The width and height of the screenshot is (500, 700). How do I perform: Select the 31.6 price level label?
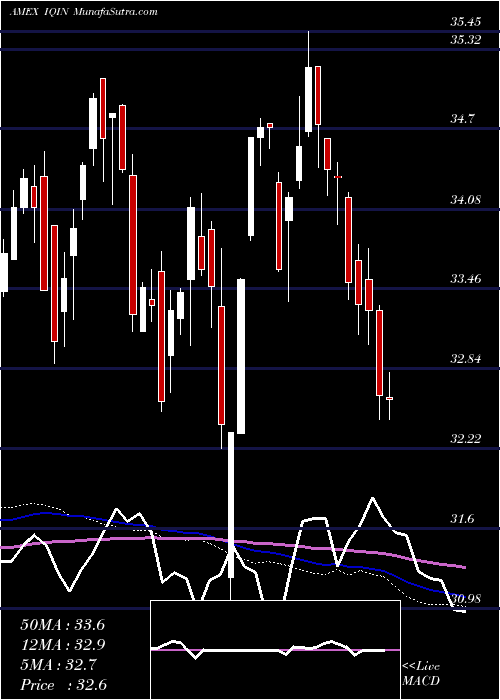(x=462, y=519)
